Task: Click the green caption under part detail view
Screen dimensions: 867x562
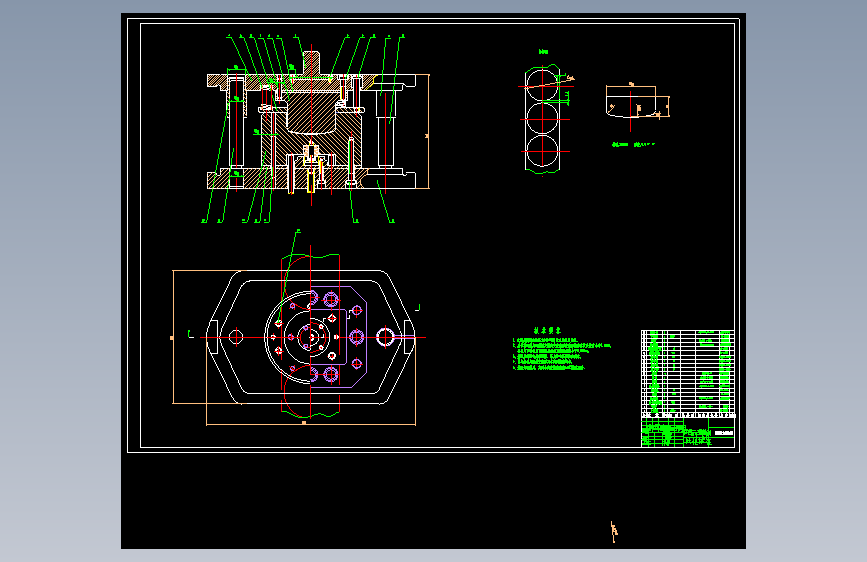Action: (x=633, y=144)
